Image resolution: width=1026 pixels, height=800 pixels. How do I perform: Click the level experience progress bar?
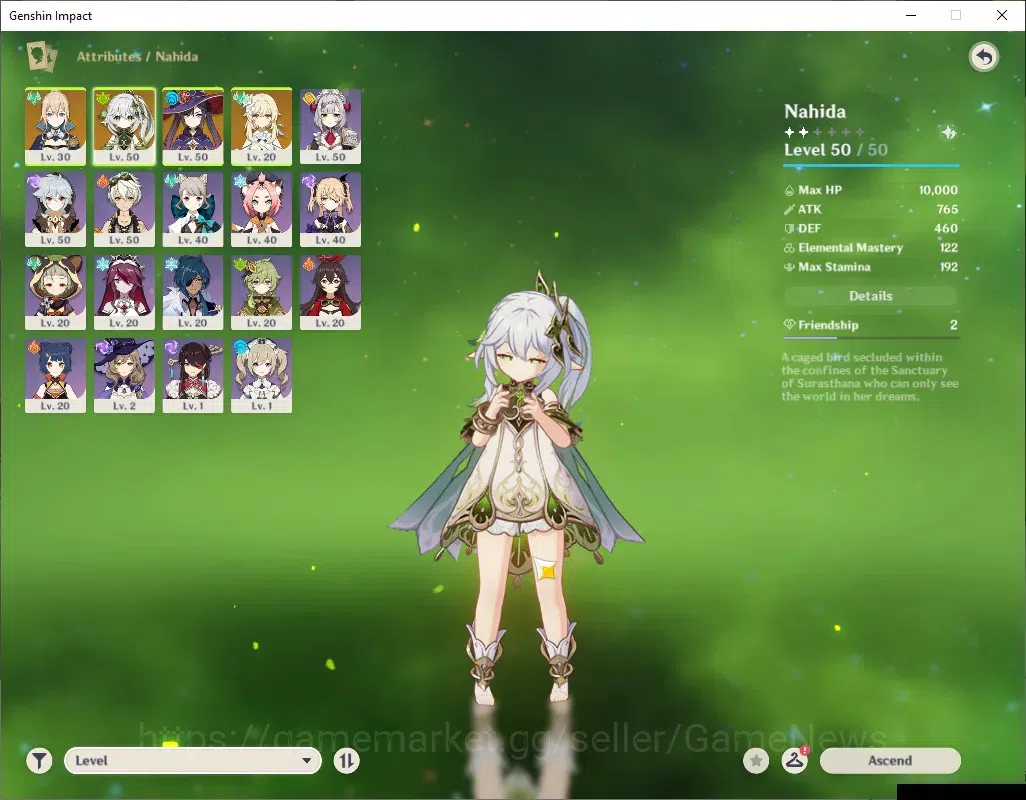871,165
